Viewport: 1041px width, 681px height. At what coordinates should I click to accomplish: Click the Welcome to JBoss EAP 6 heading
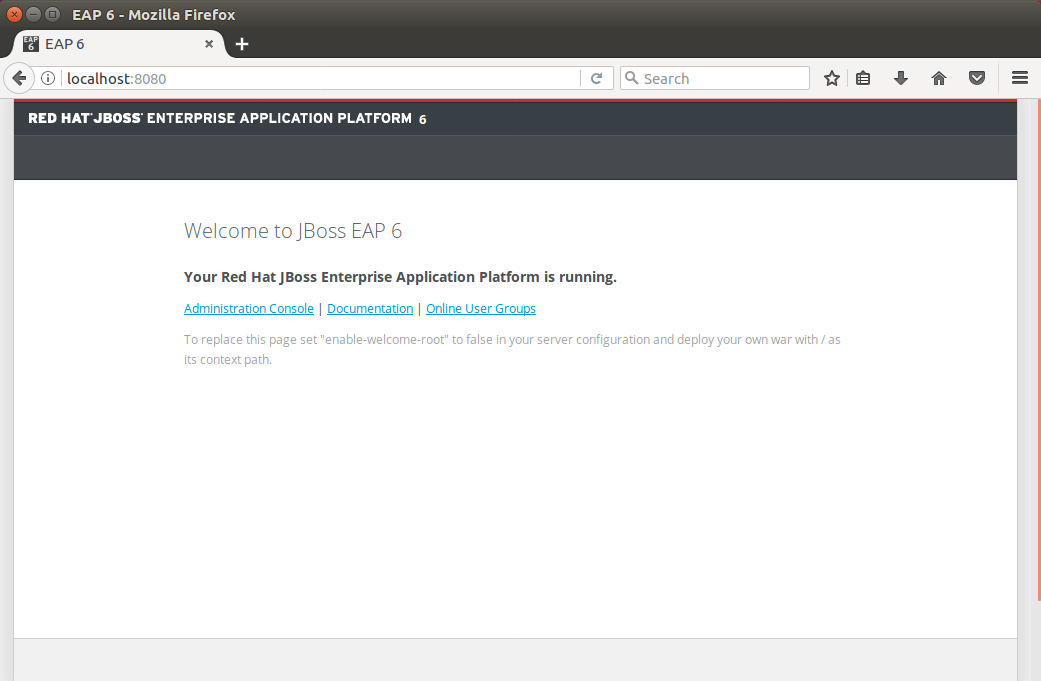pyautogui.click(x=293, y=230)
